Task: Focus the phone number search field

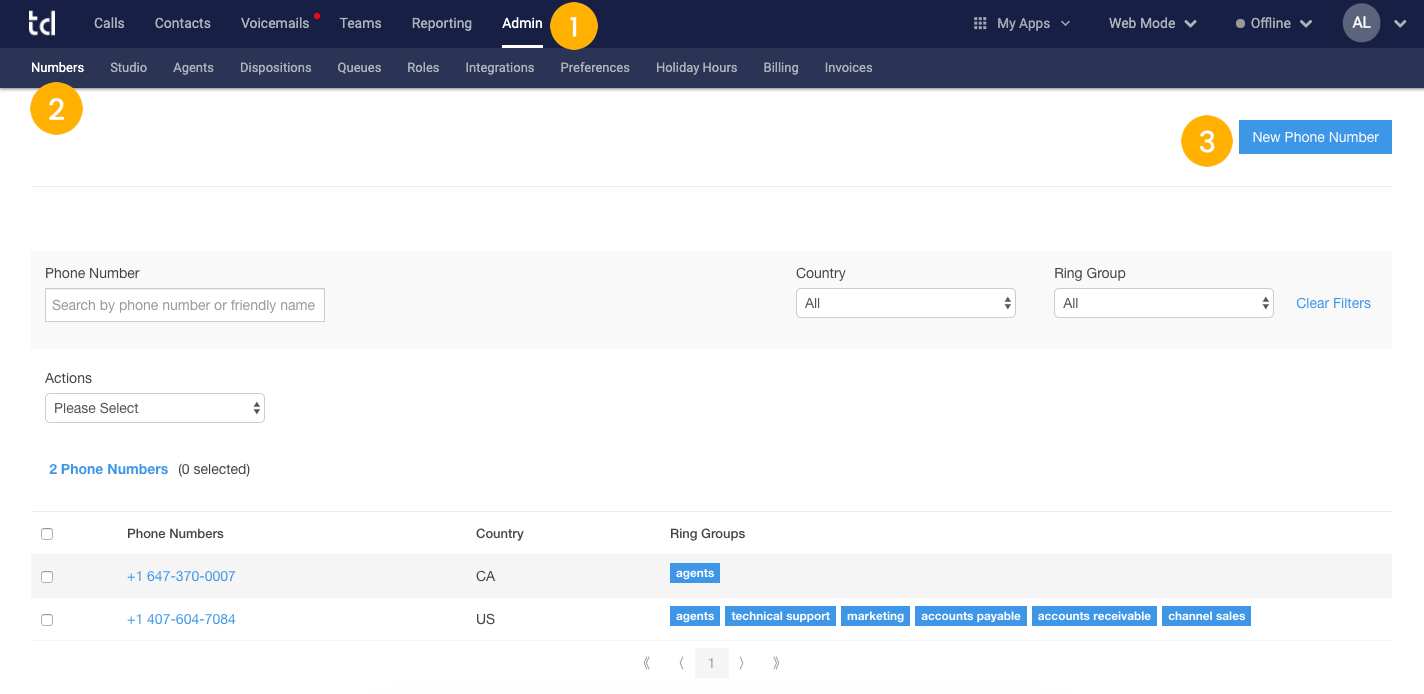Action: [x=185, y=305]
